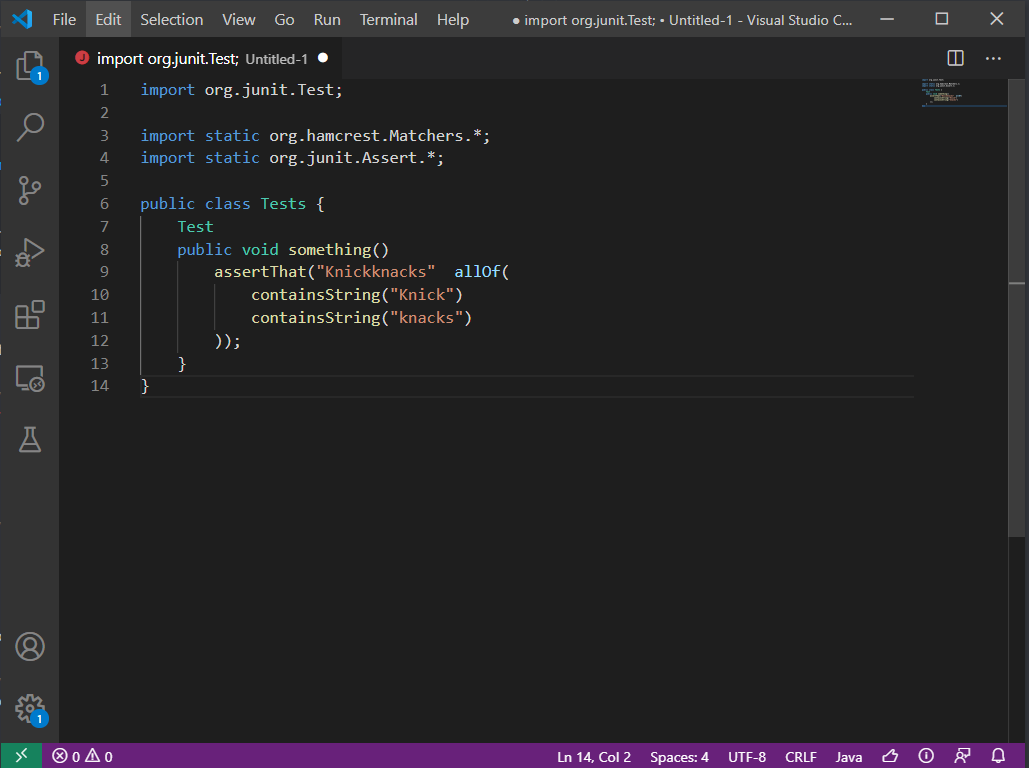Screen dimensions: 1029x768
Task: Show errors and warnings in Problems panel
Action: coord(83,756)
